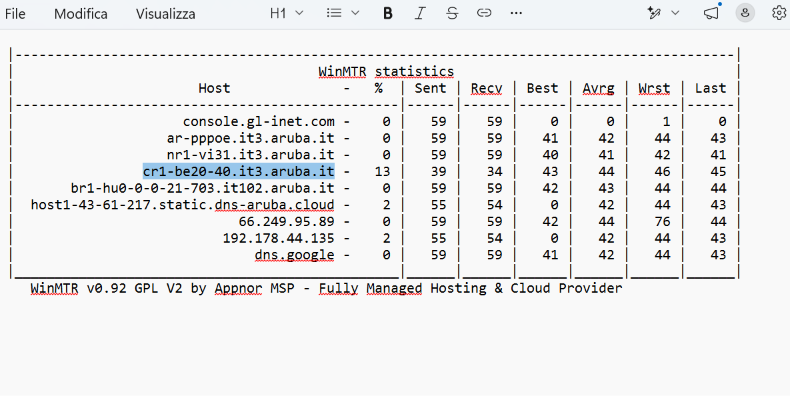This screenshot has height=396, width=790.
Task: Click the Wrst column header
Action: [654, 88]
